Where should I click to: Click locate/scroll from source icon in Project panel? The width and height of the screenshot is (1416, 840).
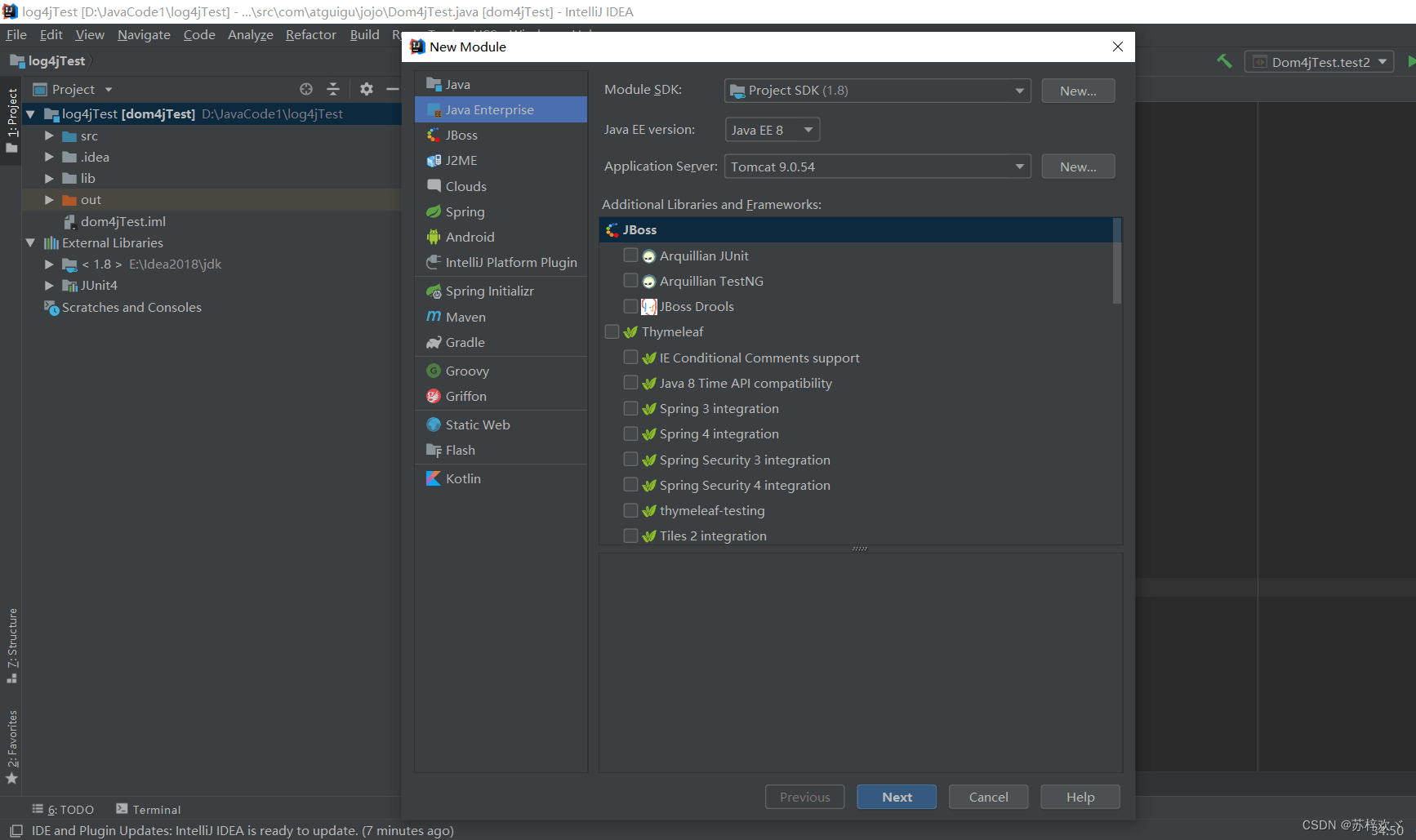306,89
